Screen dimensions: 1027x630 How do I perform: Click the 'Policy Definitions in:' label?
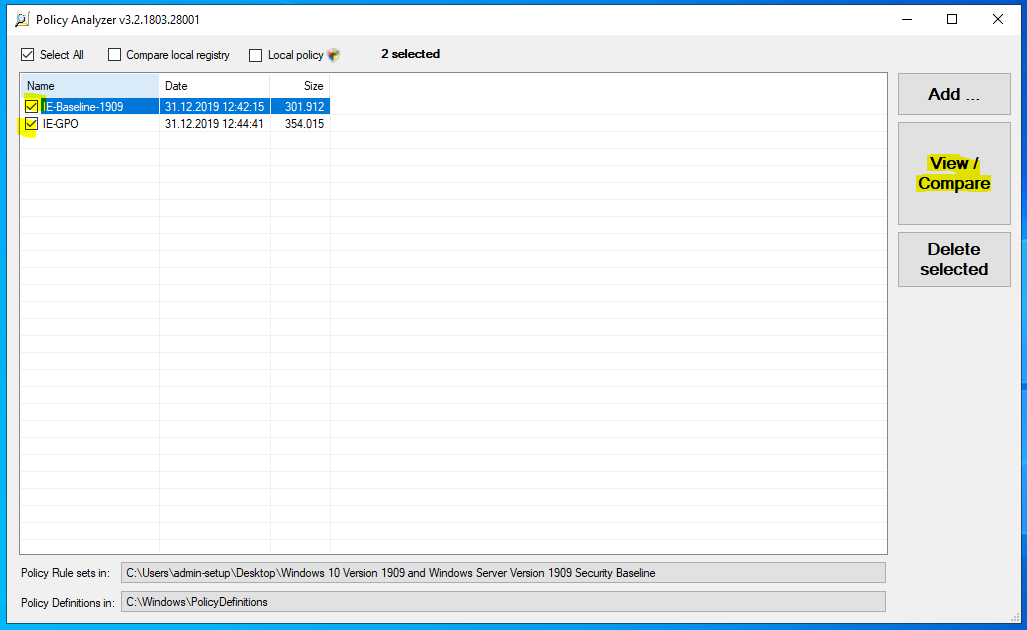click(67, 602)
